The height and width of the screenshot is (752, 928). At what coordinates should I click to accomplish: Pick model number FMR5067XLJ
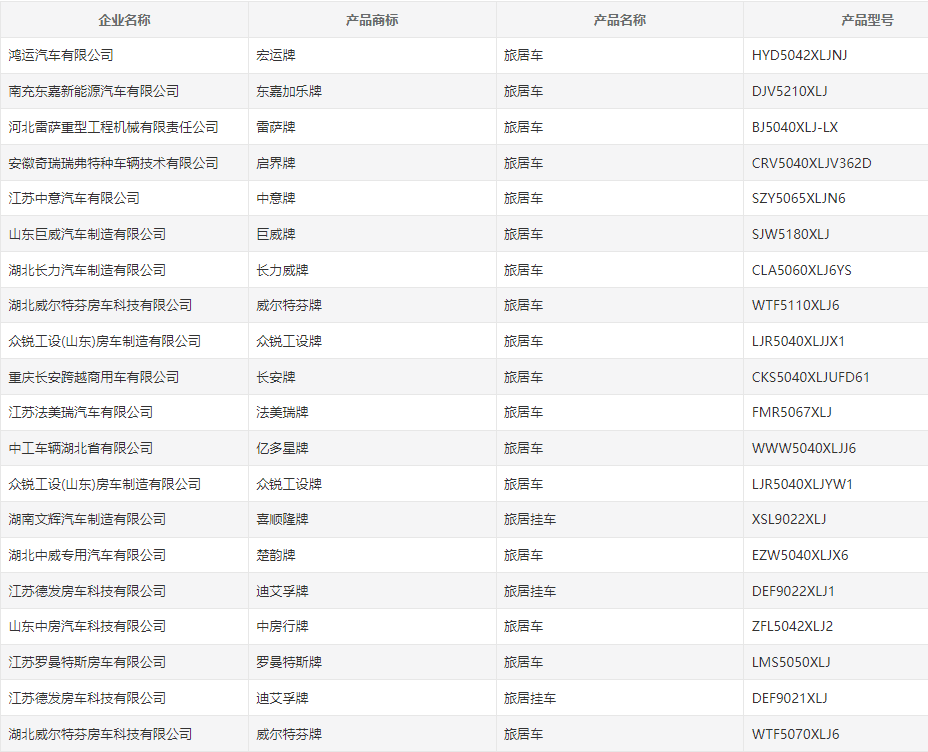[792, 412]
